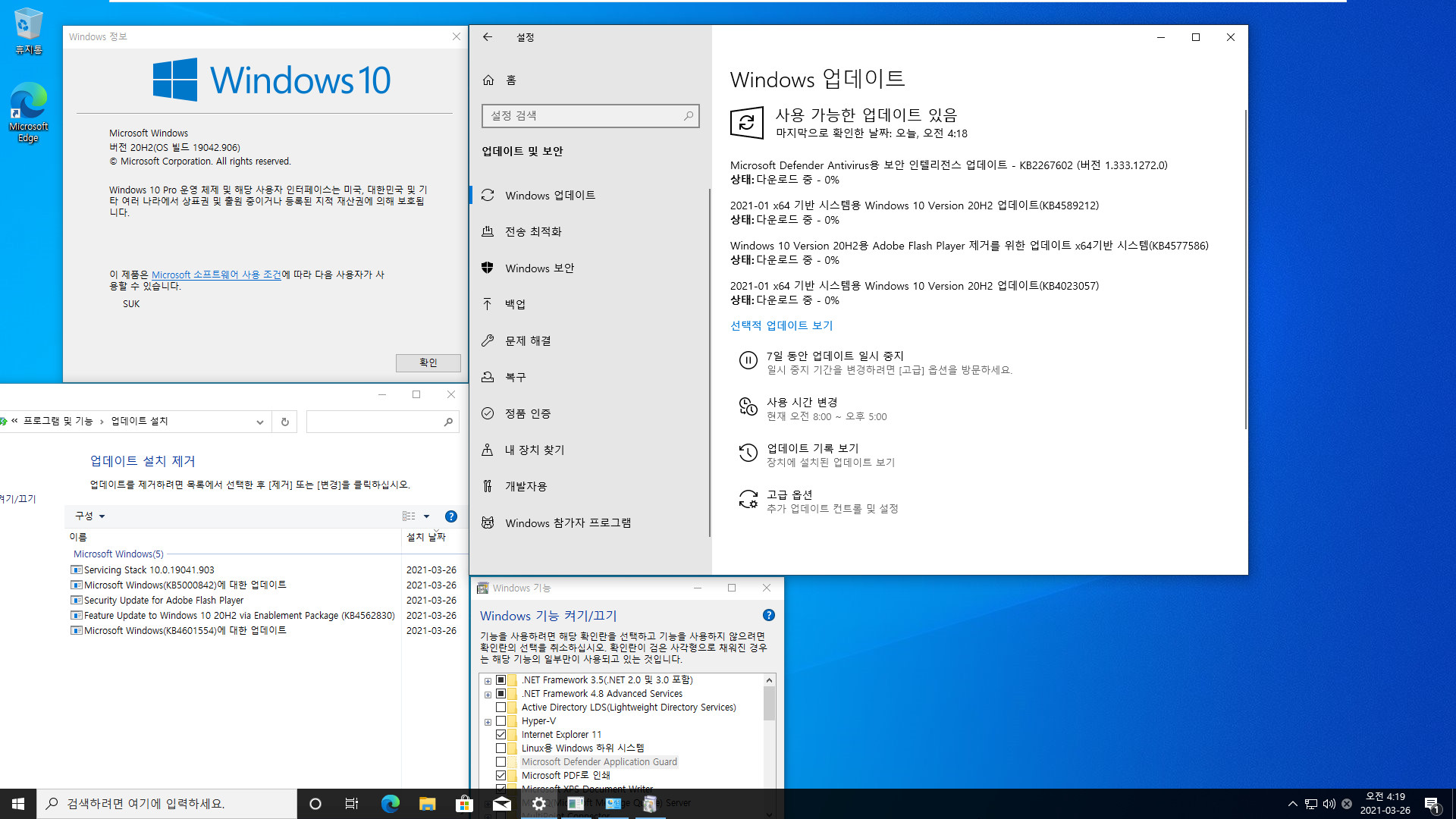This screenshot has width=1456, height=819.
Task: Click the Settings right pane vertical scrollbar
Action: coord(1244,269)
